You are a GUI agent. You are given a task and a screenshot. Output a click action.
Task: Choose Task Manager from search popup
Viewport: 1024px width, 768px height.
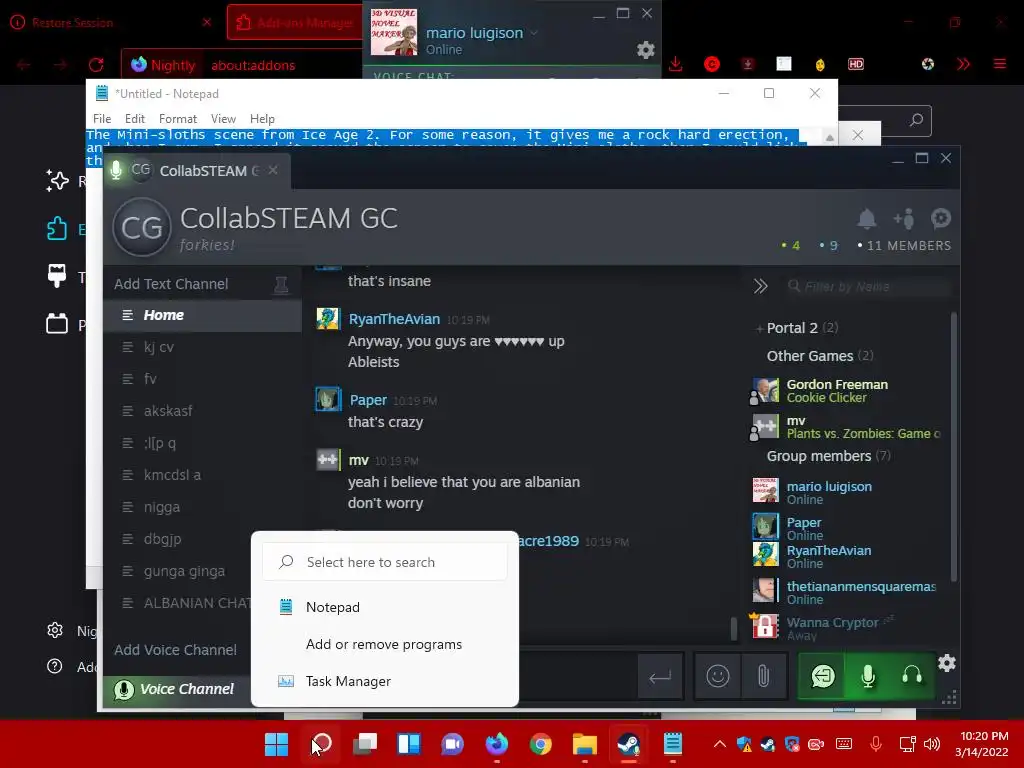coord(385,681)
